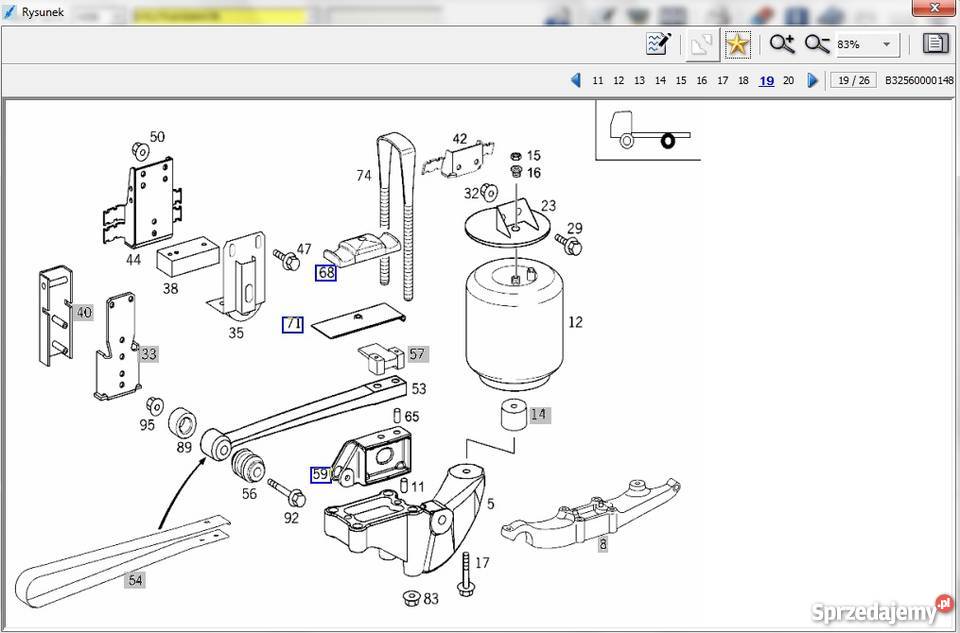Viewport: 960px width, 633px height.
Task: Click the truck axle location thumbnail
Action: tap(648, 130)
